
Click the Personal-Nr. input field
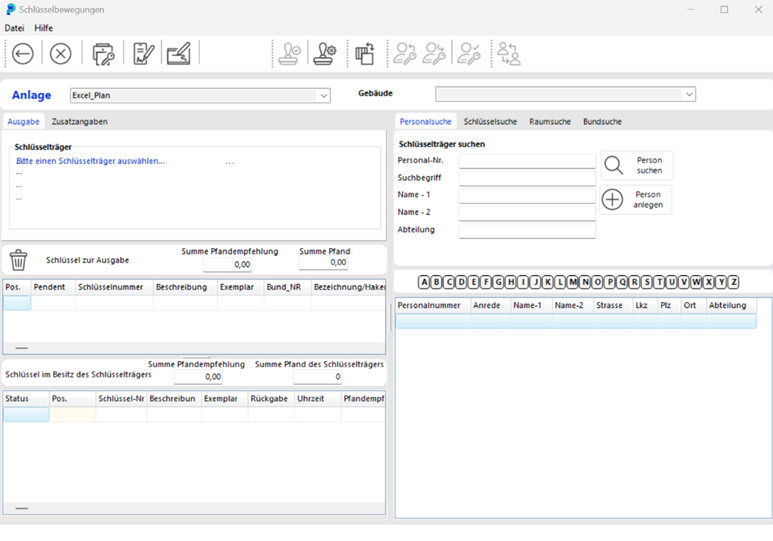527,161
